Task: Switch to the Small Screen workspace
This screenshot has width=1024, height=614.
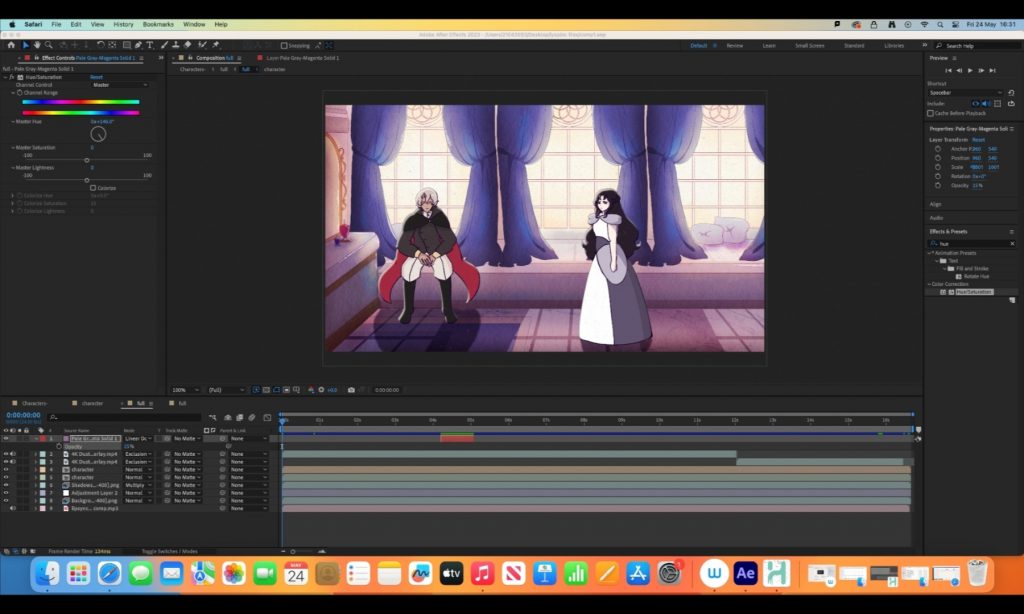Action: click(809, 46)
